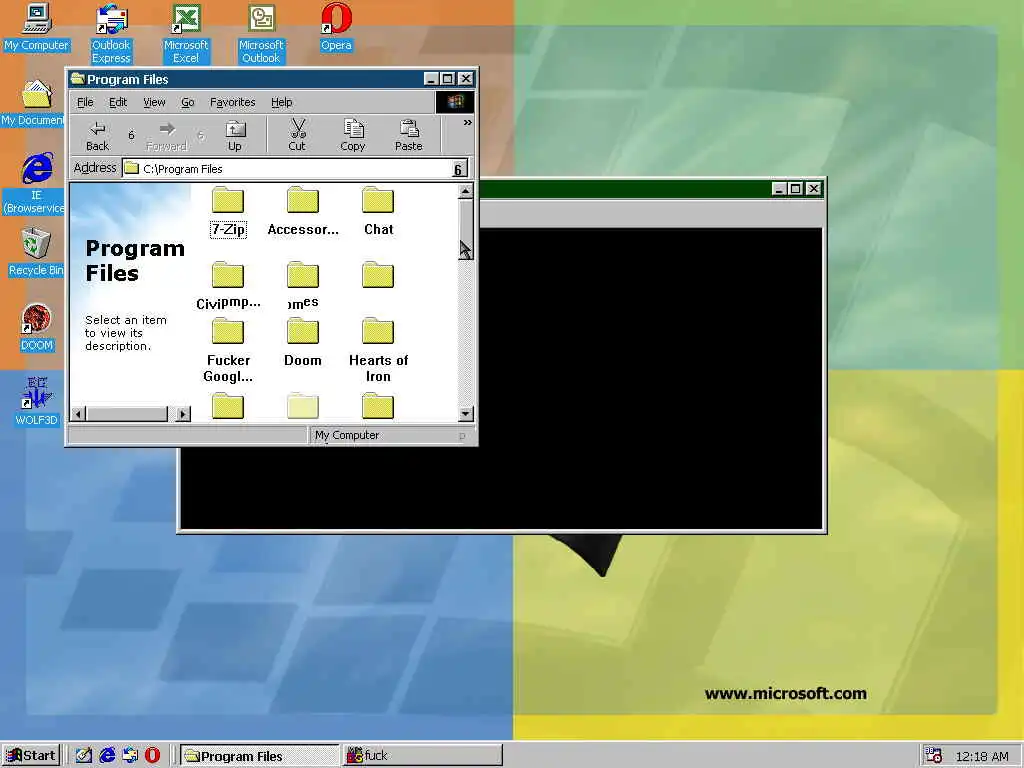Maximize the black background window

click(x=795, y=189)
